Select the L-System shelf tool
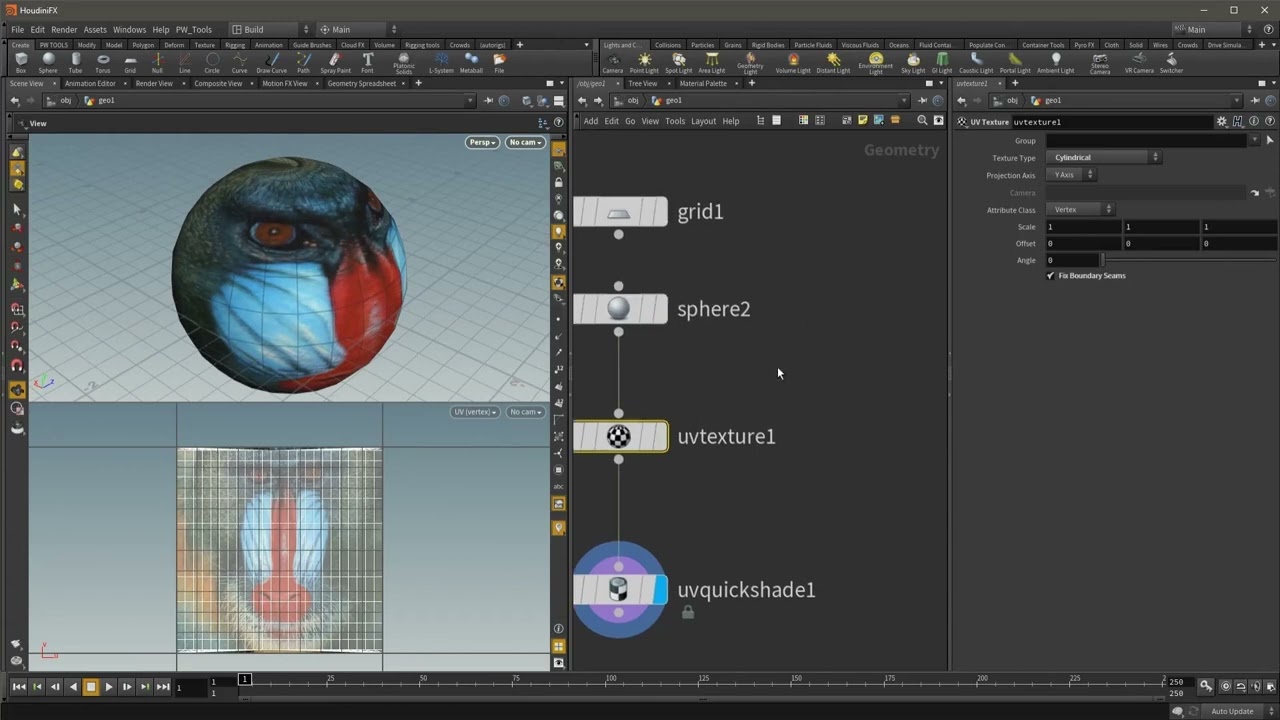1280x720 pixels. coord(441,63)
